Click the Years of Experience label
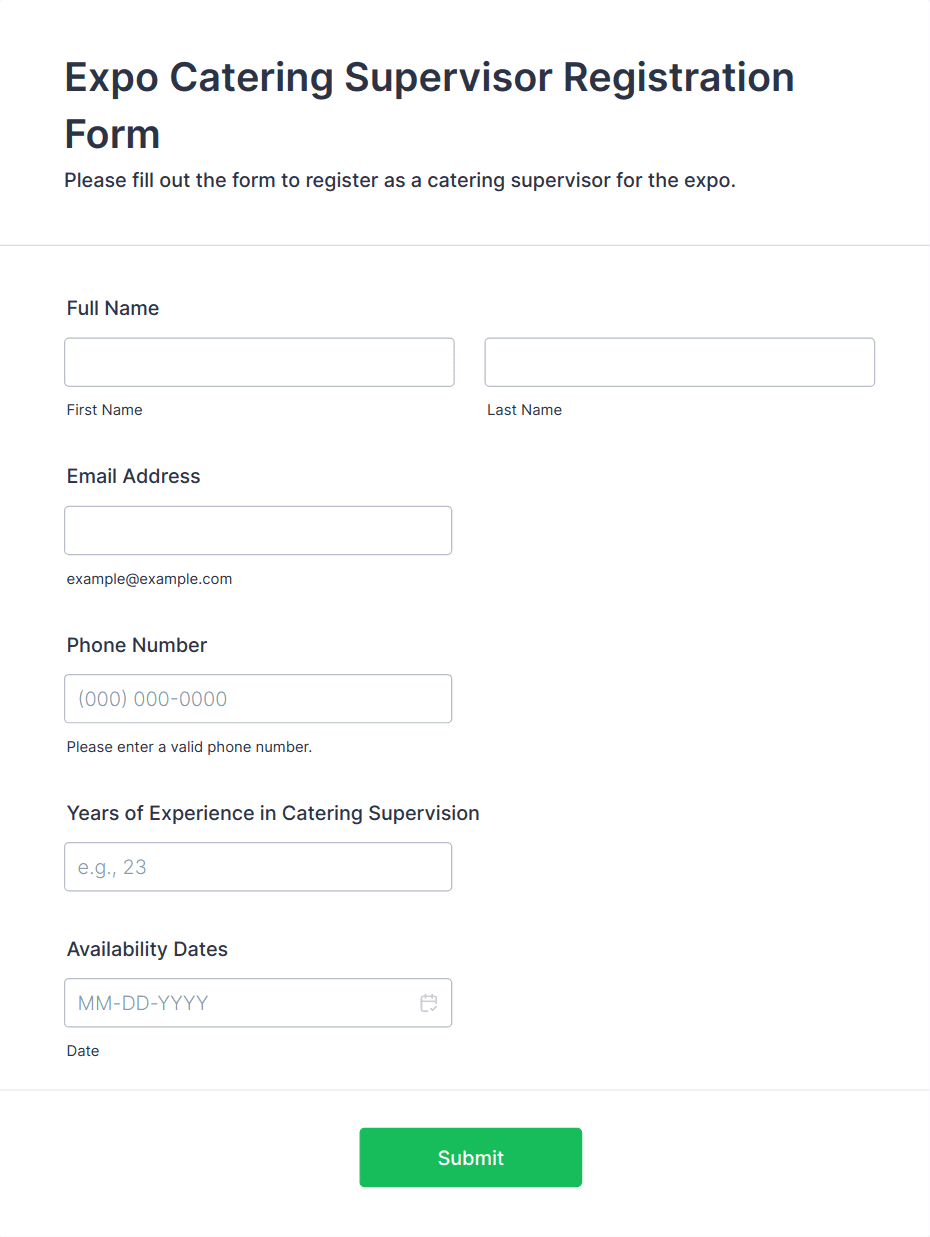 [x=273, y=813]
